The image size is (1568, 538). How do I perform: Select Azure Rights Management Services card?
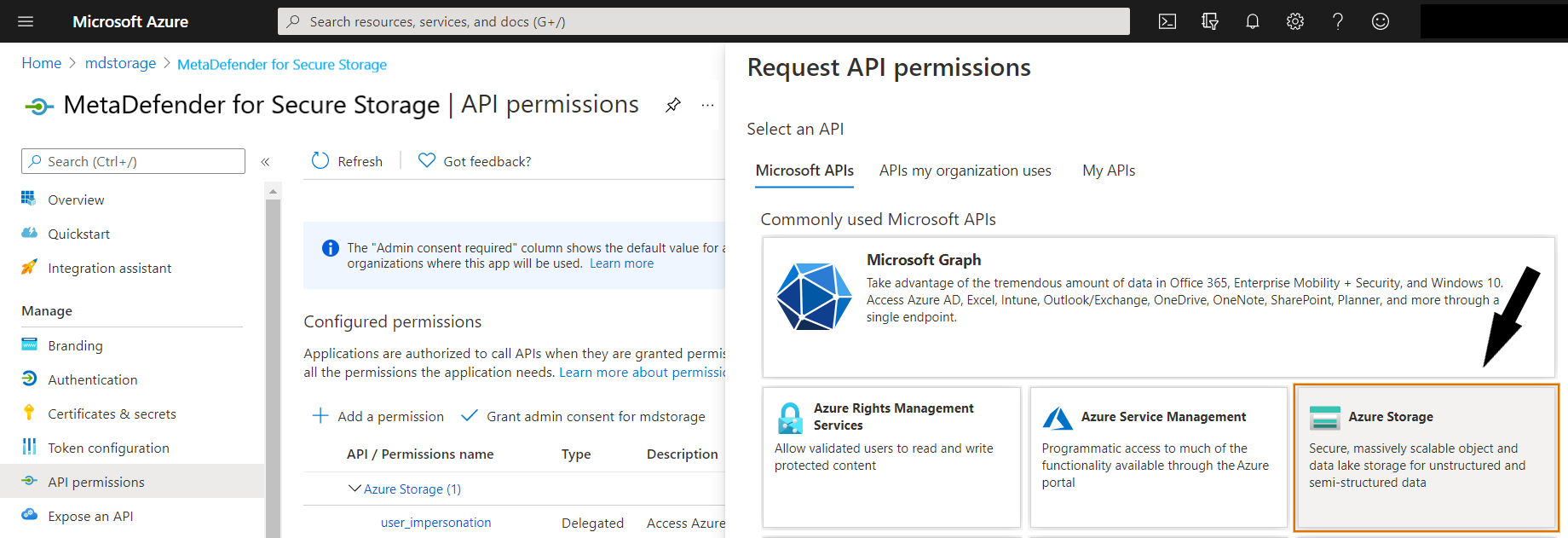point(891,458)
